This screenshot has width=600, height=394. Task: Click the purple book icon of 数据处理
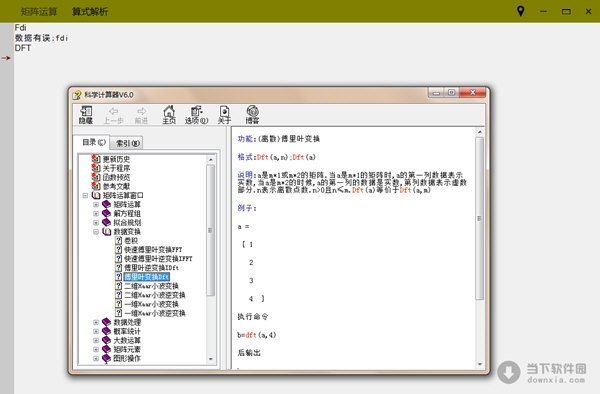[x=106, y=322]
